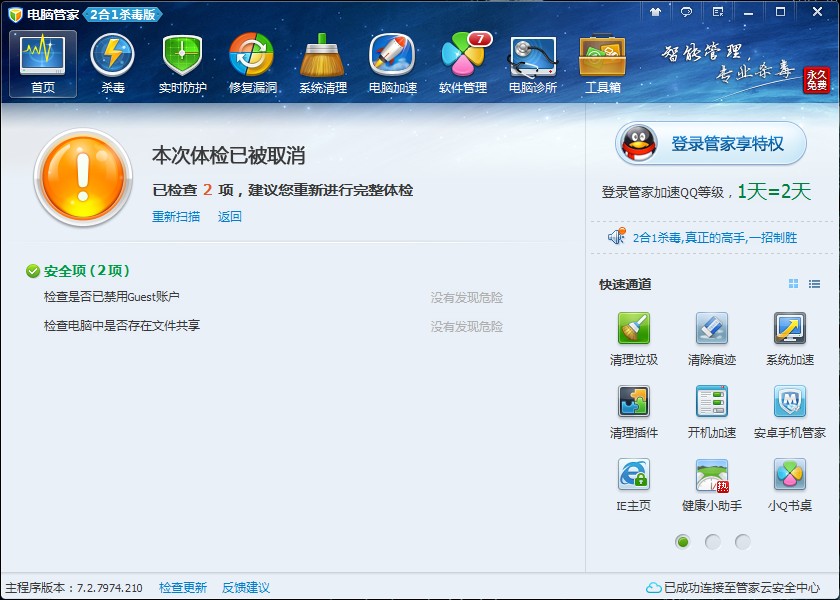Open the feedback speech-bubble icon in title bar
The image size is (840, 600).
686,12
